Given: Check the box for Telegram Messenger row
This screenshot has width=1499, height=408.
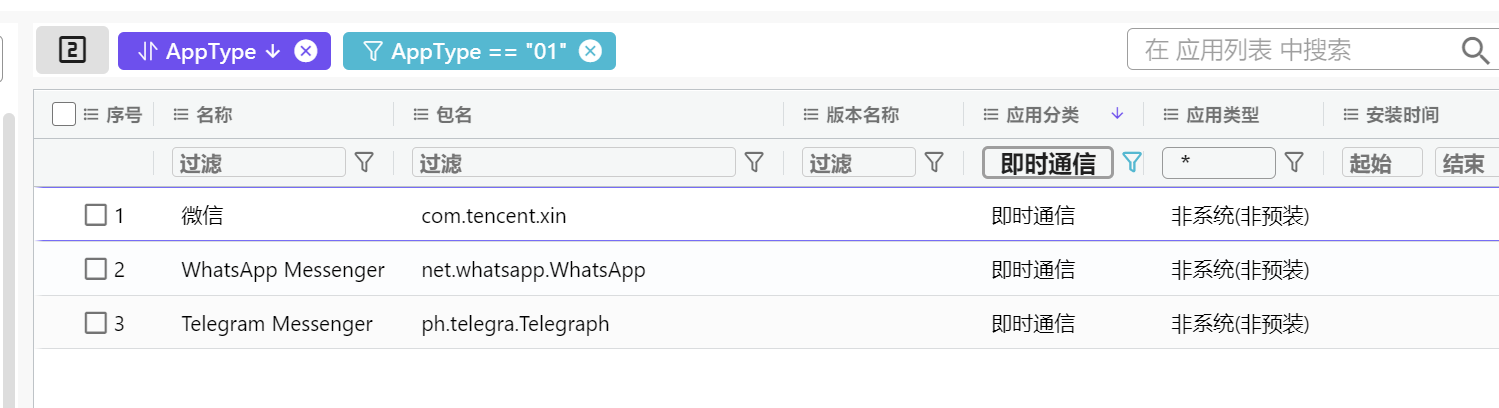Looking at the screenshot, I should pos(95,323).
